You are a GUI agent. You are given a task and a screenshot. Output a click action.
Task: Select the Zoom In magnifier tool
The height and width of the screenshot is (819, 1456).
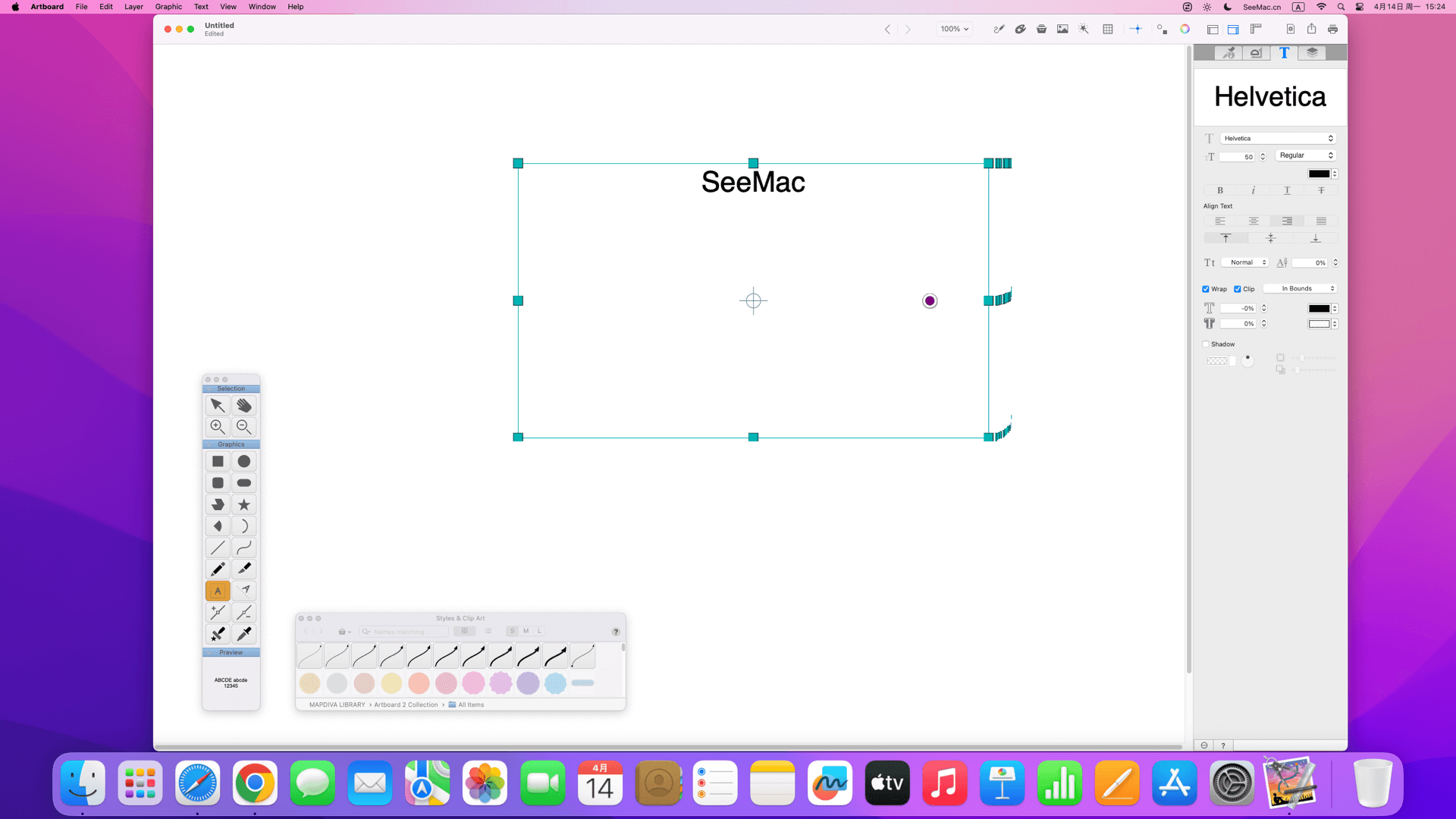tap(218, 427)
